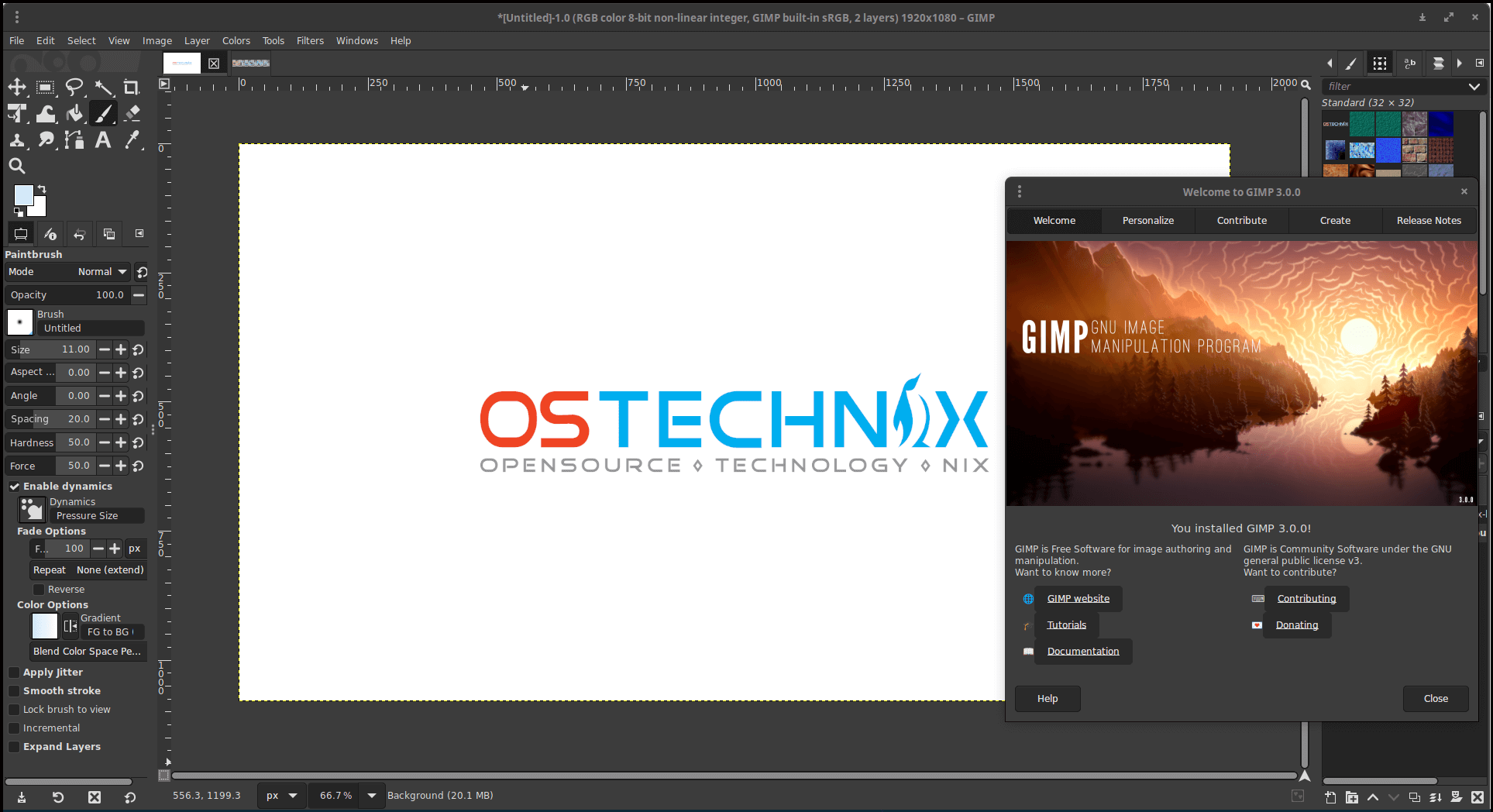Pick the Eraser tool
Viewport: 1493px width, 812px height.
coord(132,114)
